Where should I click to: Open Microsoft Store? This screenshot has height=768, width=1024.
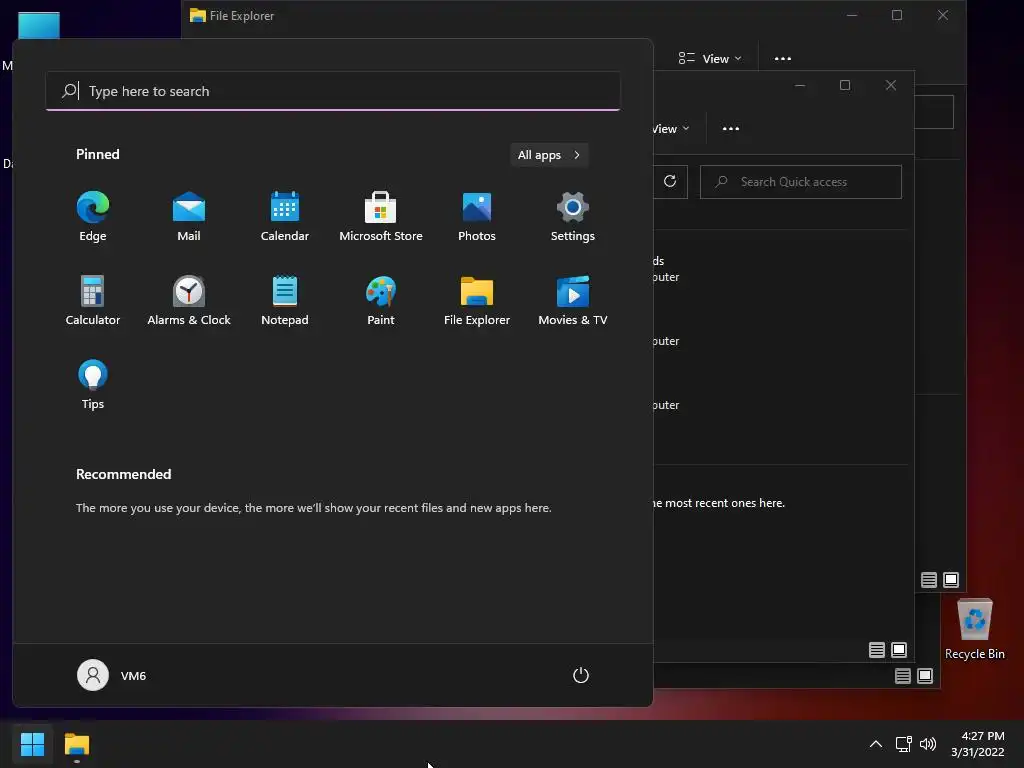381,217
